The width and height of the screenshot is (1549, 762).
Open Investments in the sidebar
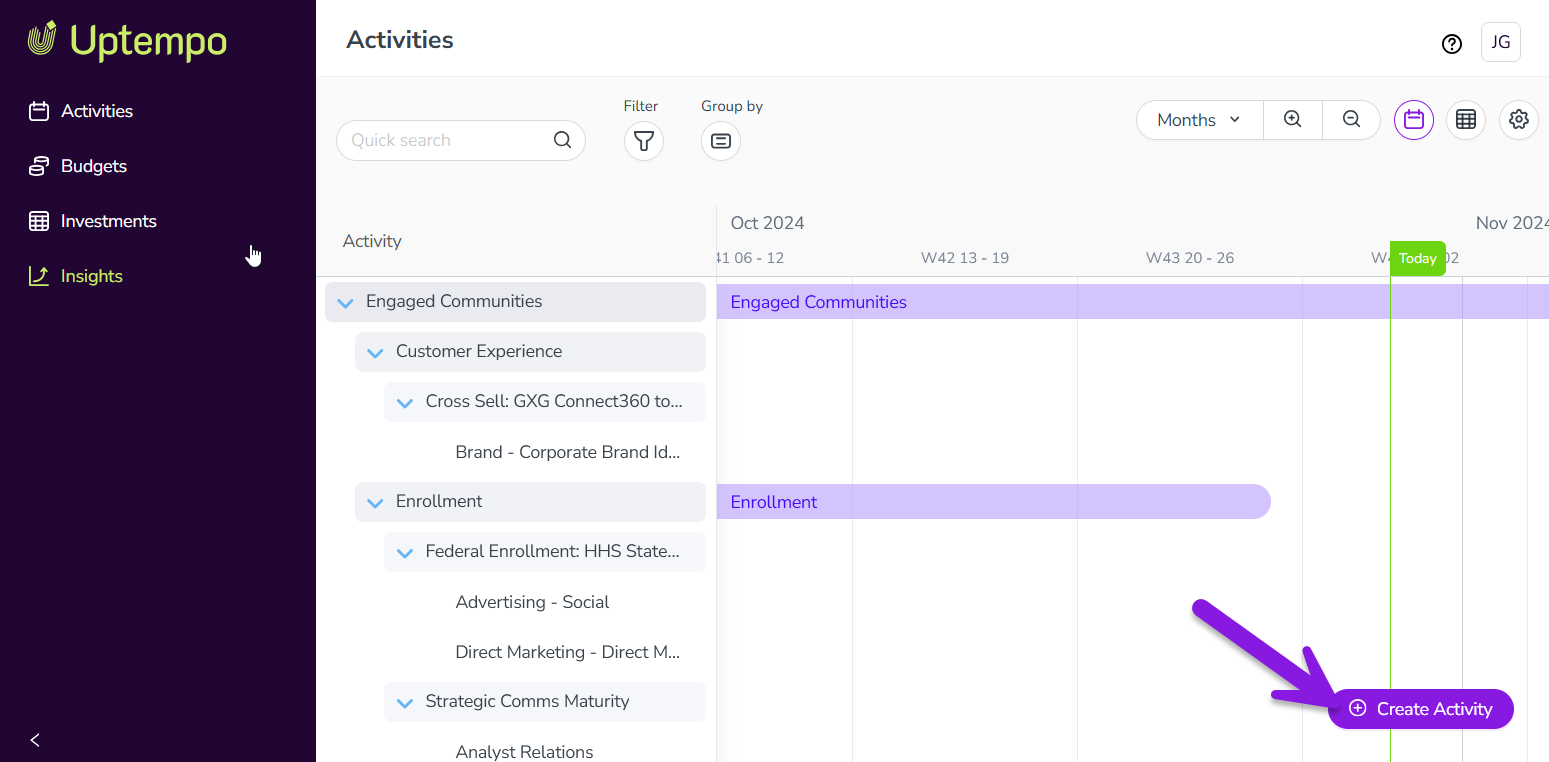point(108,221)
